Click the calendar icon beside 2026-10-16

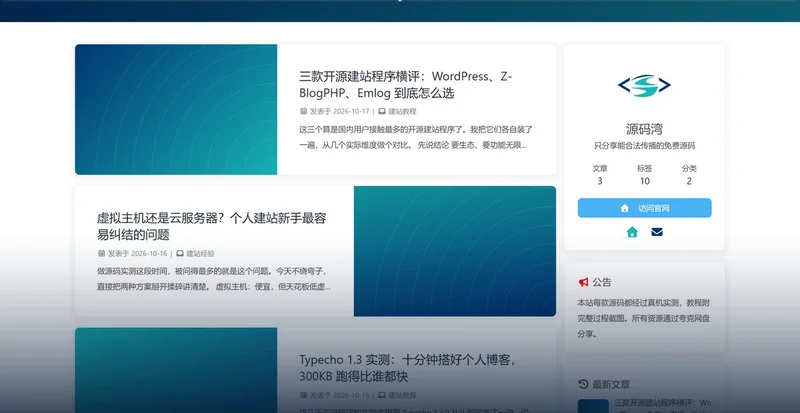(x=101, y=253)
